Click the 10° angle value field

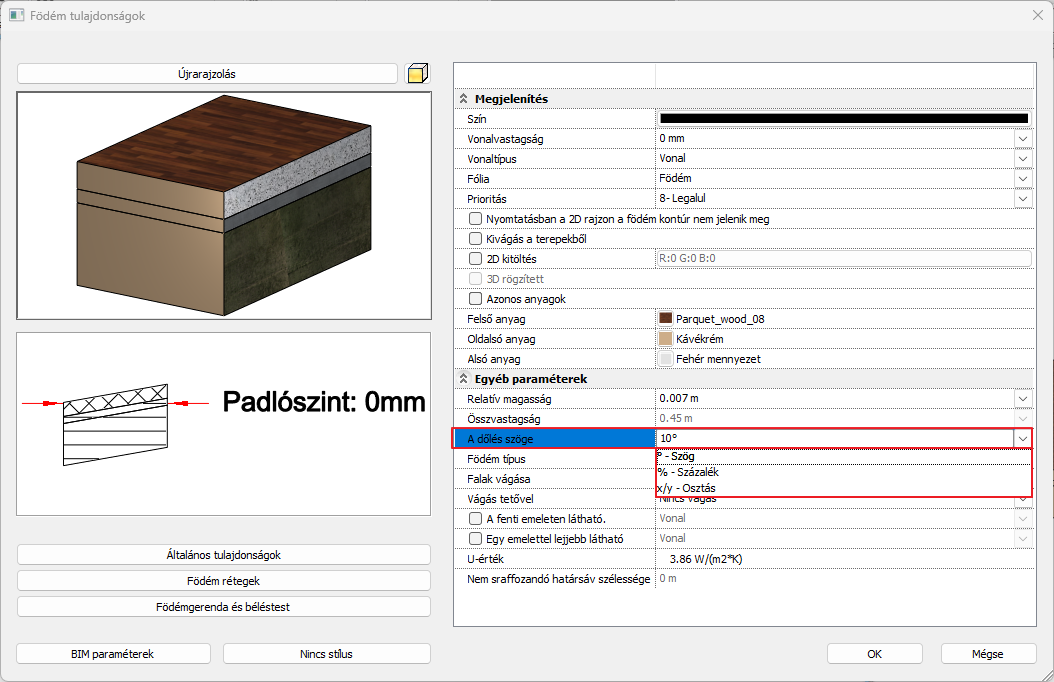click(835, 439)
